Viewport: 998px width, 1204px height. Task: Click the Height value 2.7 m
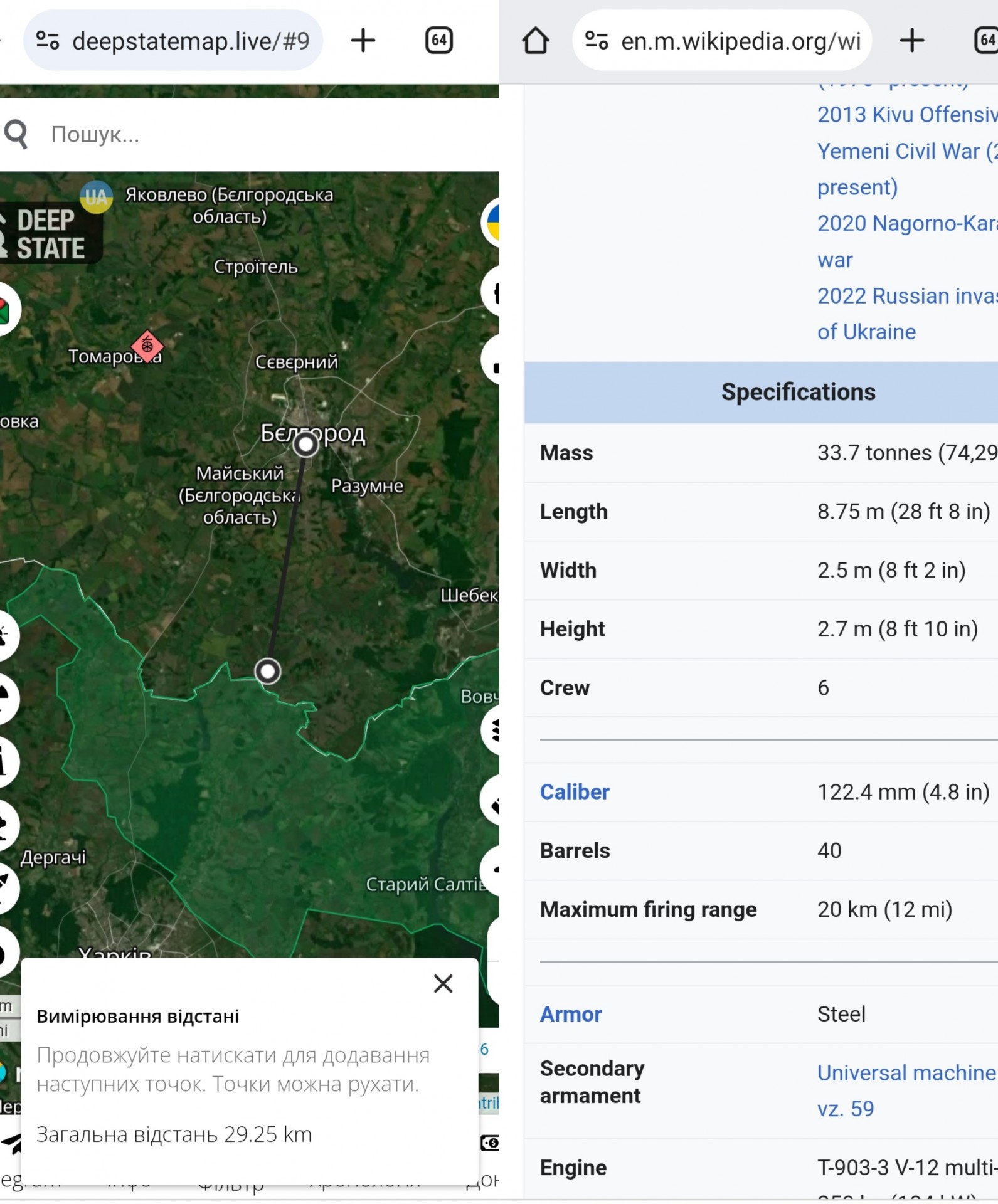tap(898, 629)
